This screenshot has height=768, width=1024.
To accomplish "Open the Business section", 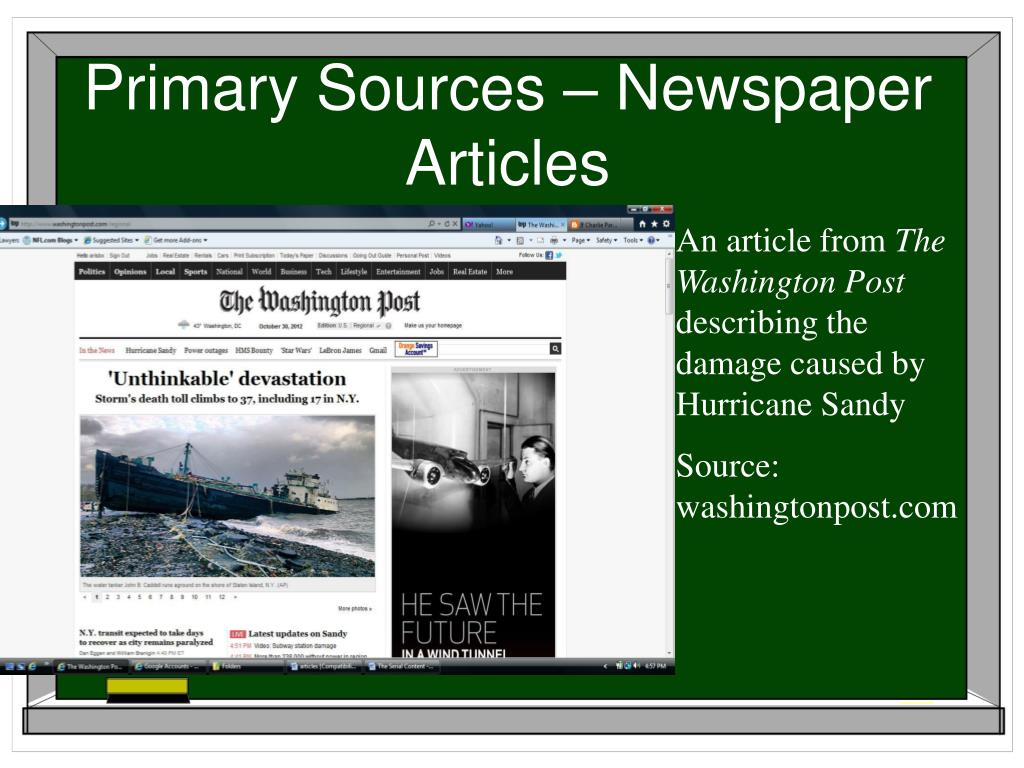I will point(294,272).
